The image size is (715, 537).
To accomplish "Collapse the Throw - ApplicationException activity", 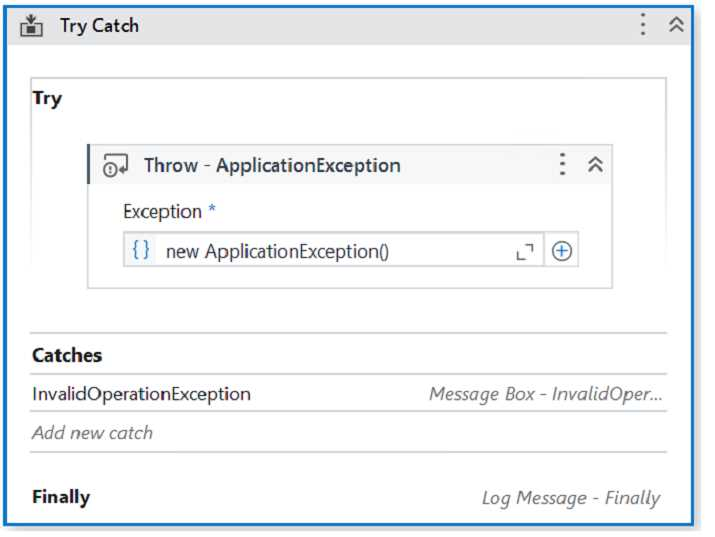I will pos(595,165).
